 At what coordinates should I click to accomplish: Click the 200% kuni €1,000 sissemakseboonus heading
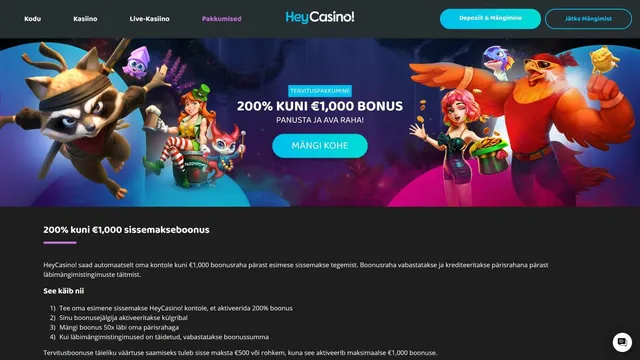pos(127,230)
